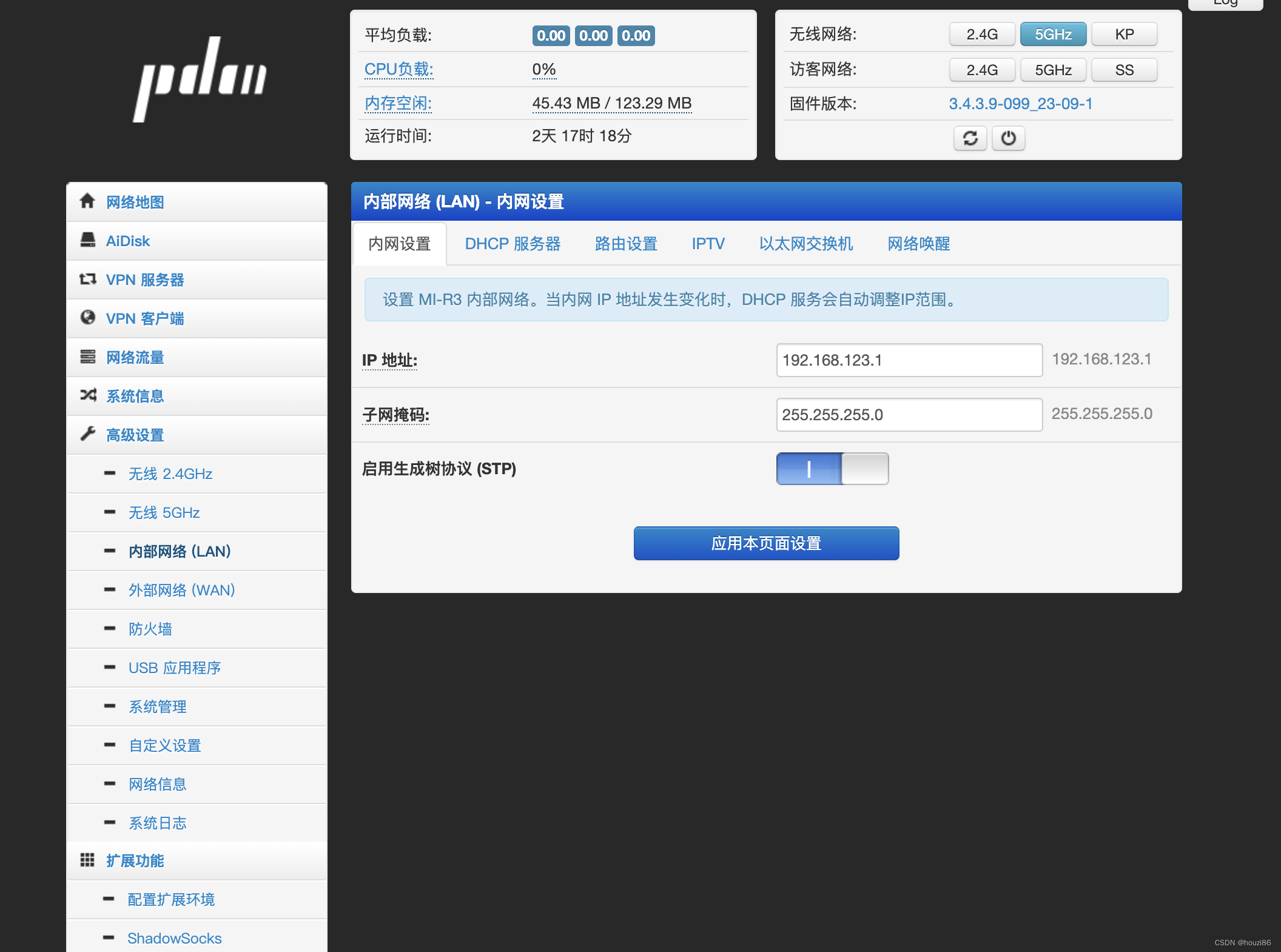This screenshot has height=952, width=1281.
Task: Click the disk icon next to AiDisk
Action: coord(87,240)
